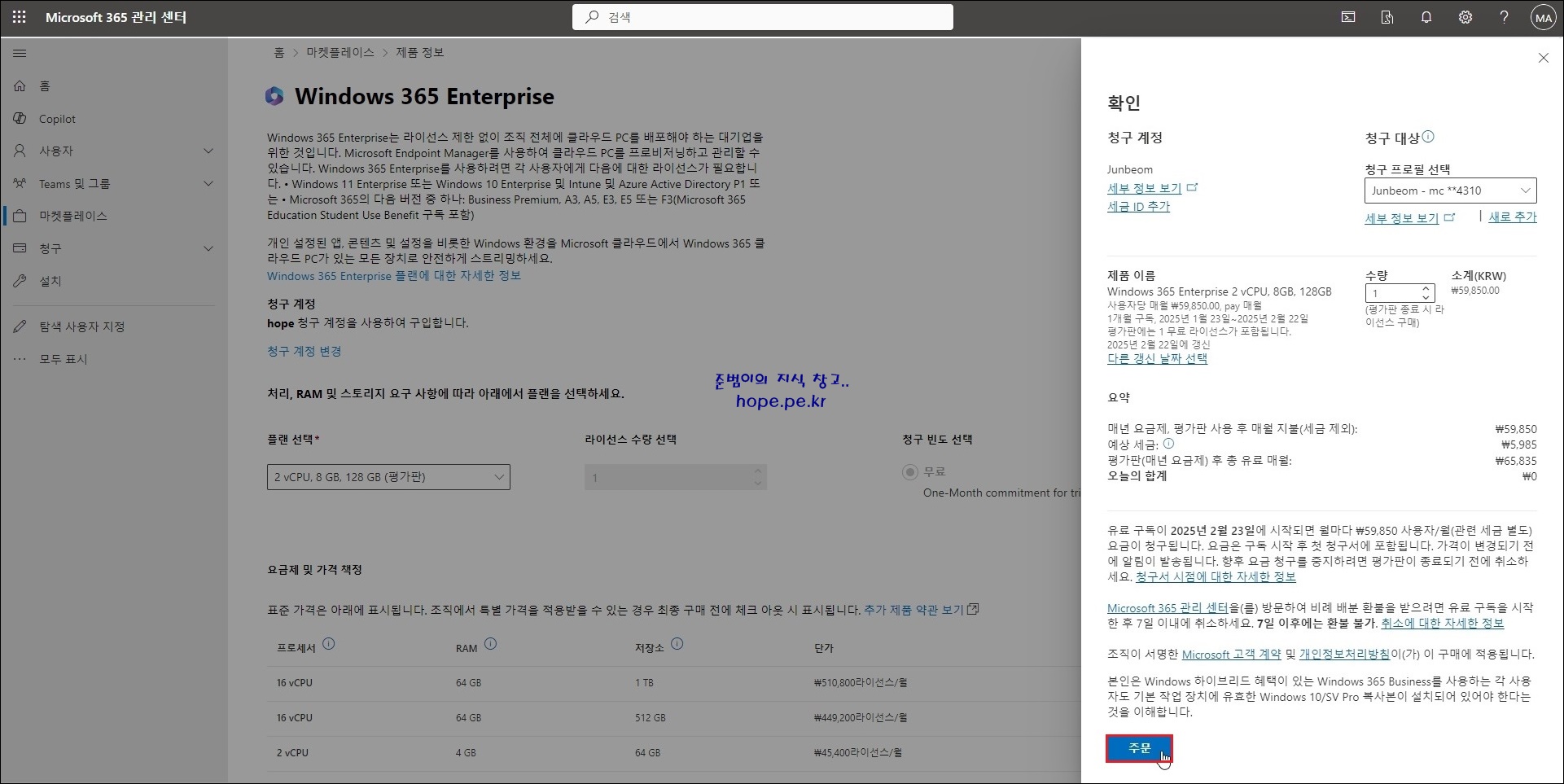1564x784 pixels.
Task: Open the 청구 프로필 선택 dropdown
Action: coord(1450,191)
